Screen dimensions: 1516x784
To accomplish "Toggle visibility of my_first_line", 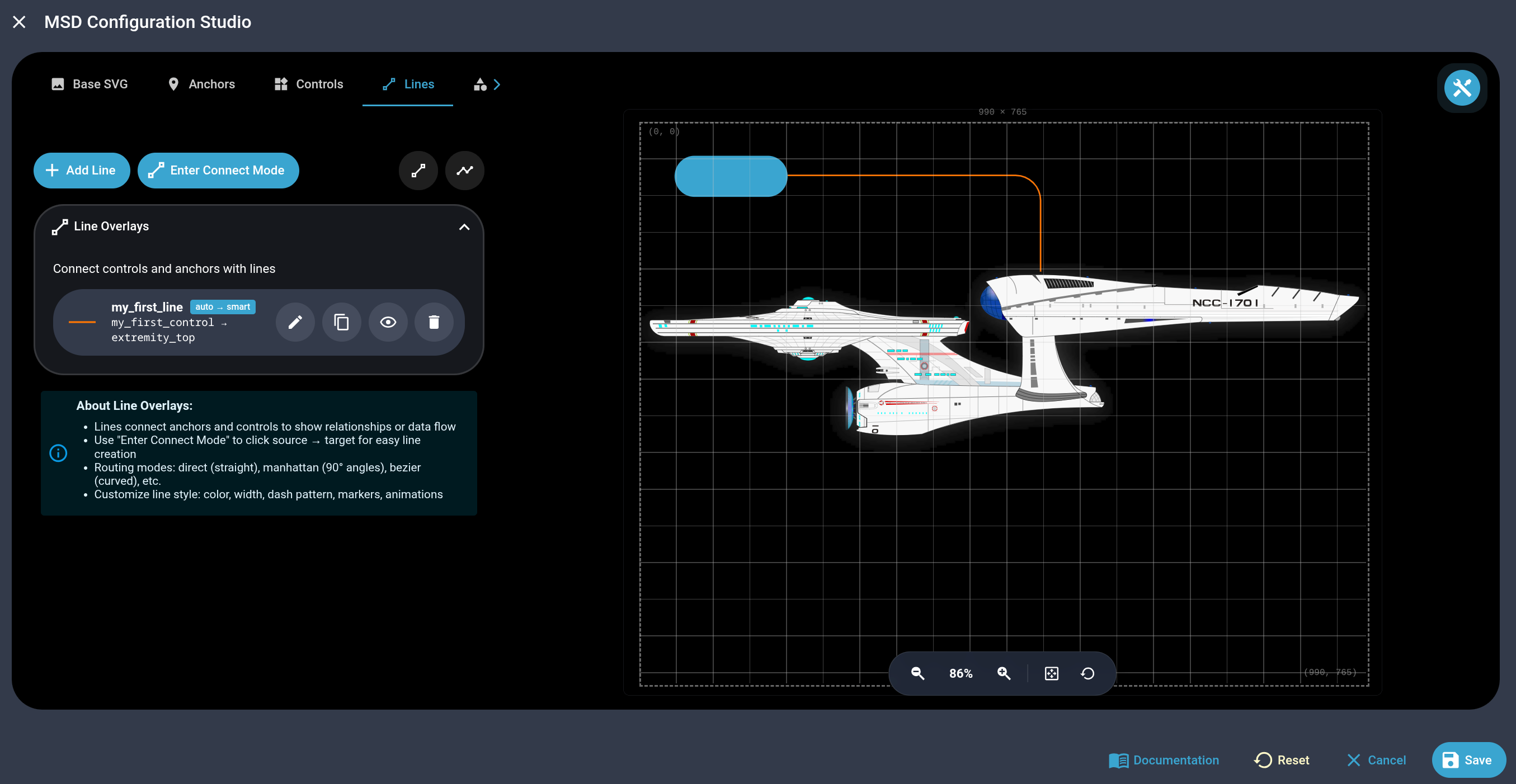I will click(388, 322).
